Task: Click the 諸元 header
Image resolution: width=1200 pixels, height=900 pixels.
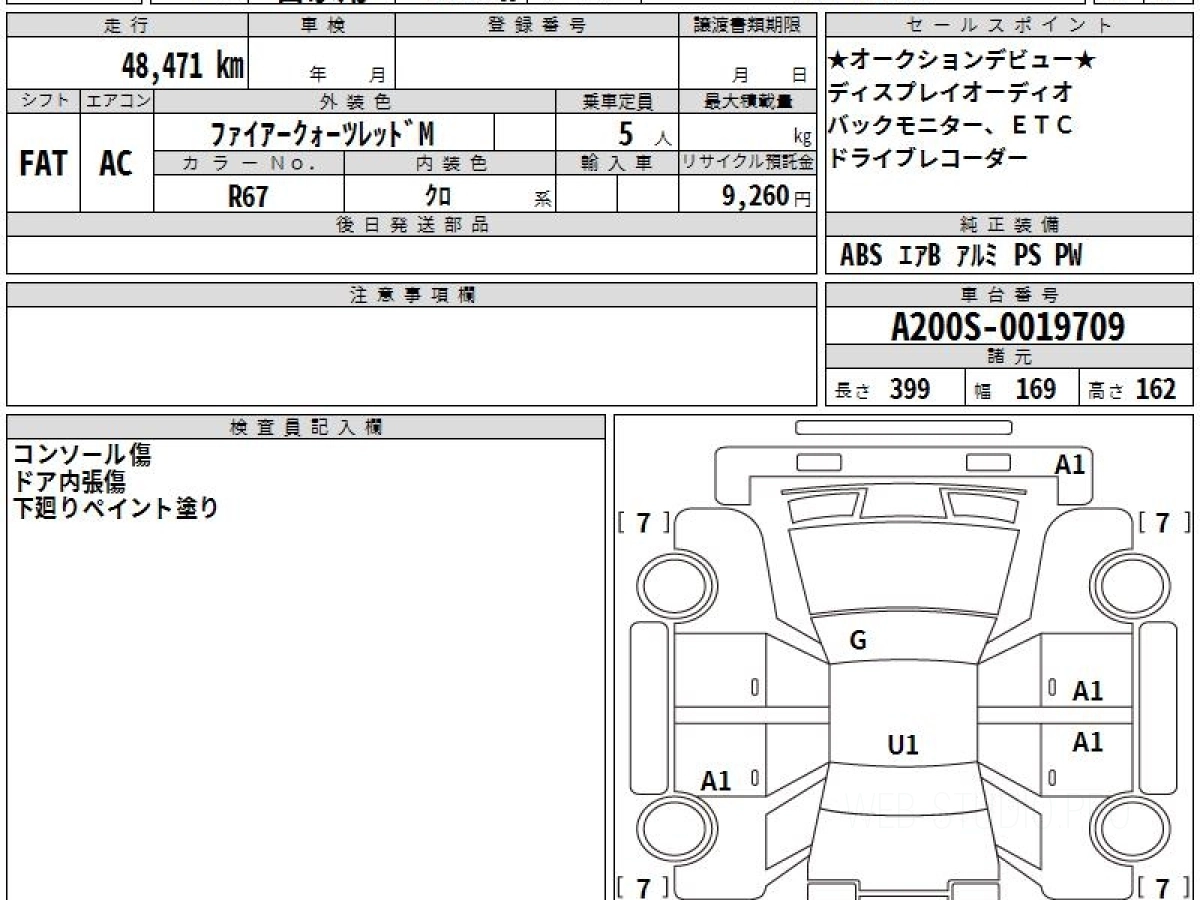Action: (1010, 357)
